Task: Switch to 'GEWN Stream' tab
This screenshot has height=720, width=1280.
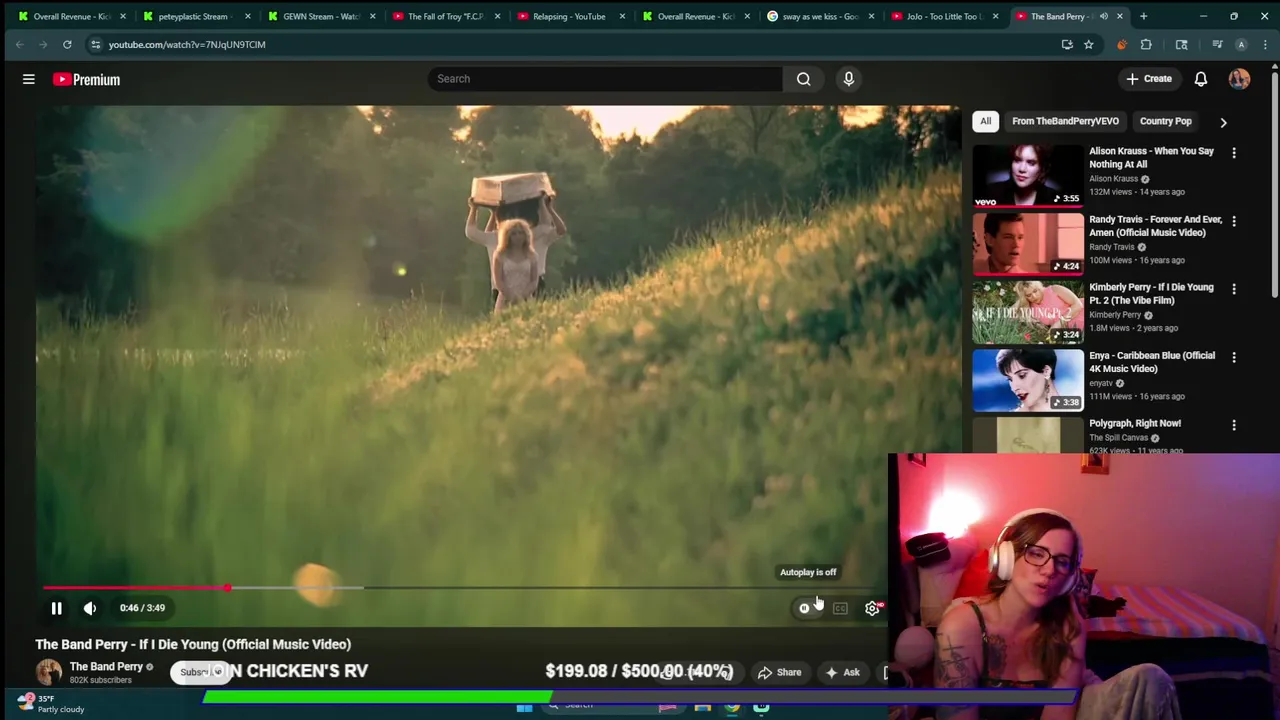Action: 317,16
